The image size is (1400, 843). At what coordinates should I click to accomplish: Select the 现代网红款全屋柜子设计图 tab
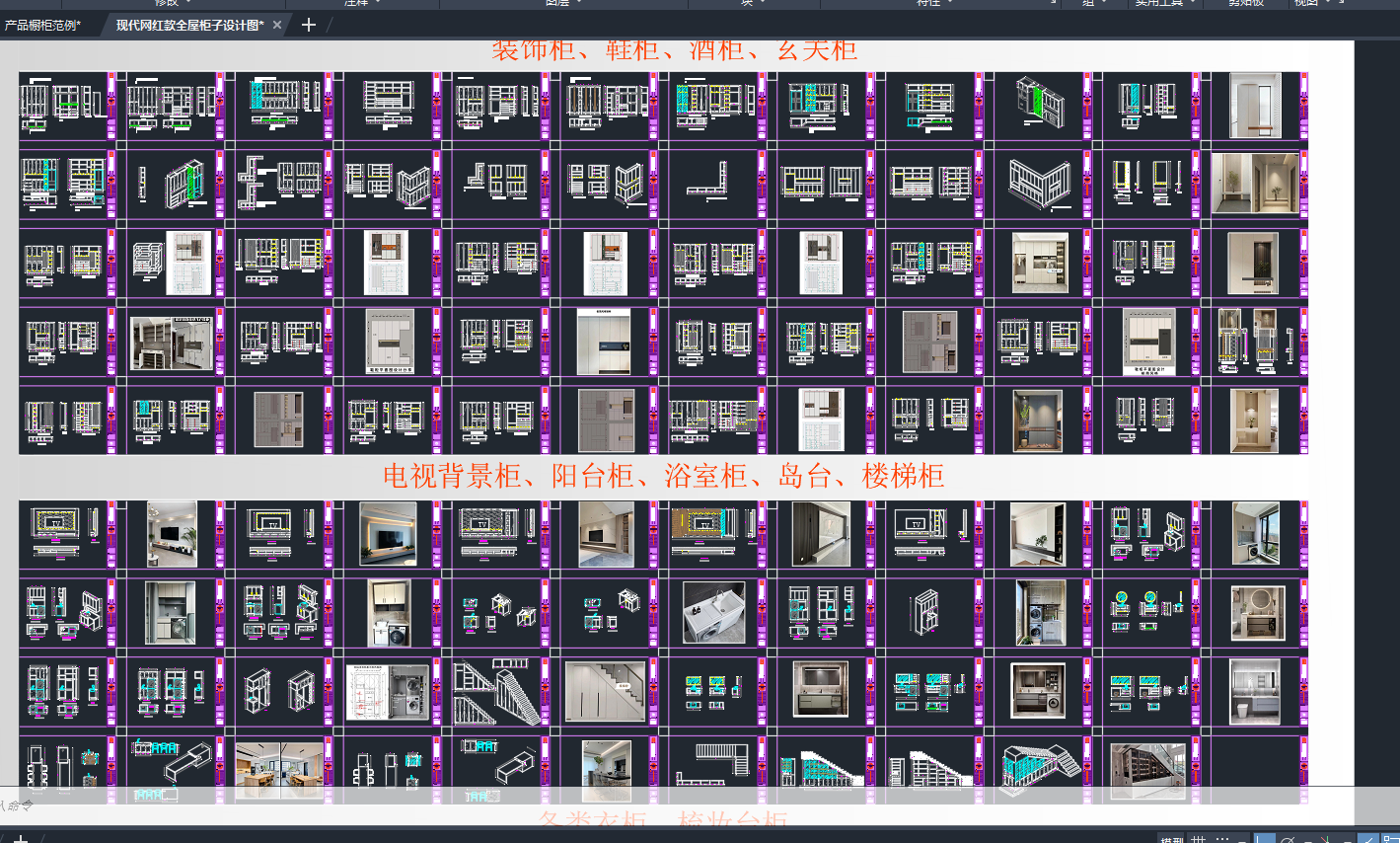click(188, 25)
